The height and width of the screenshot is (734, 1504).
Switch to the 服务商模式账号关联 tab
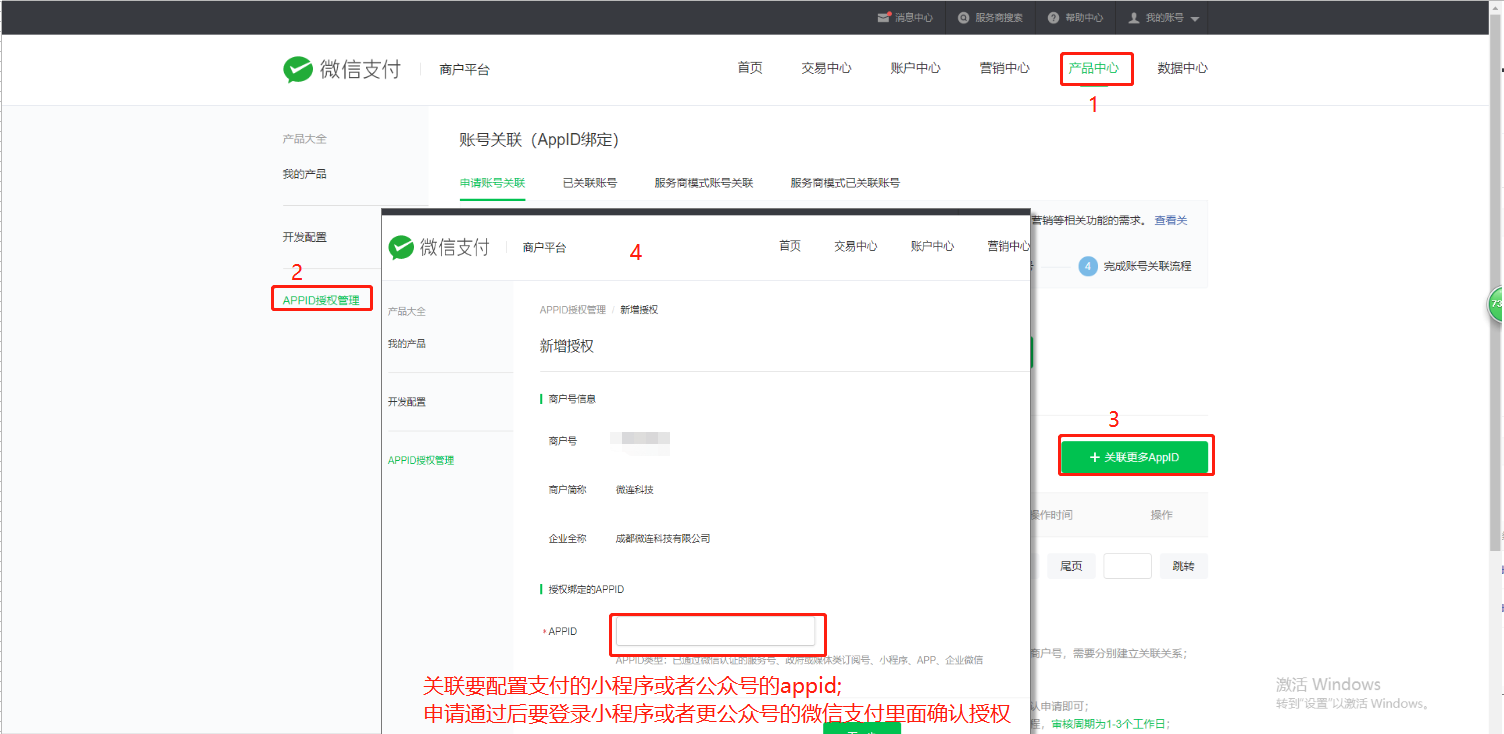click(703, 183)
